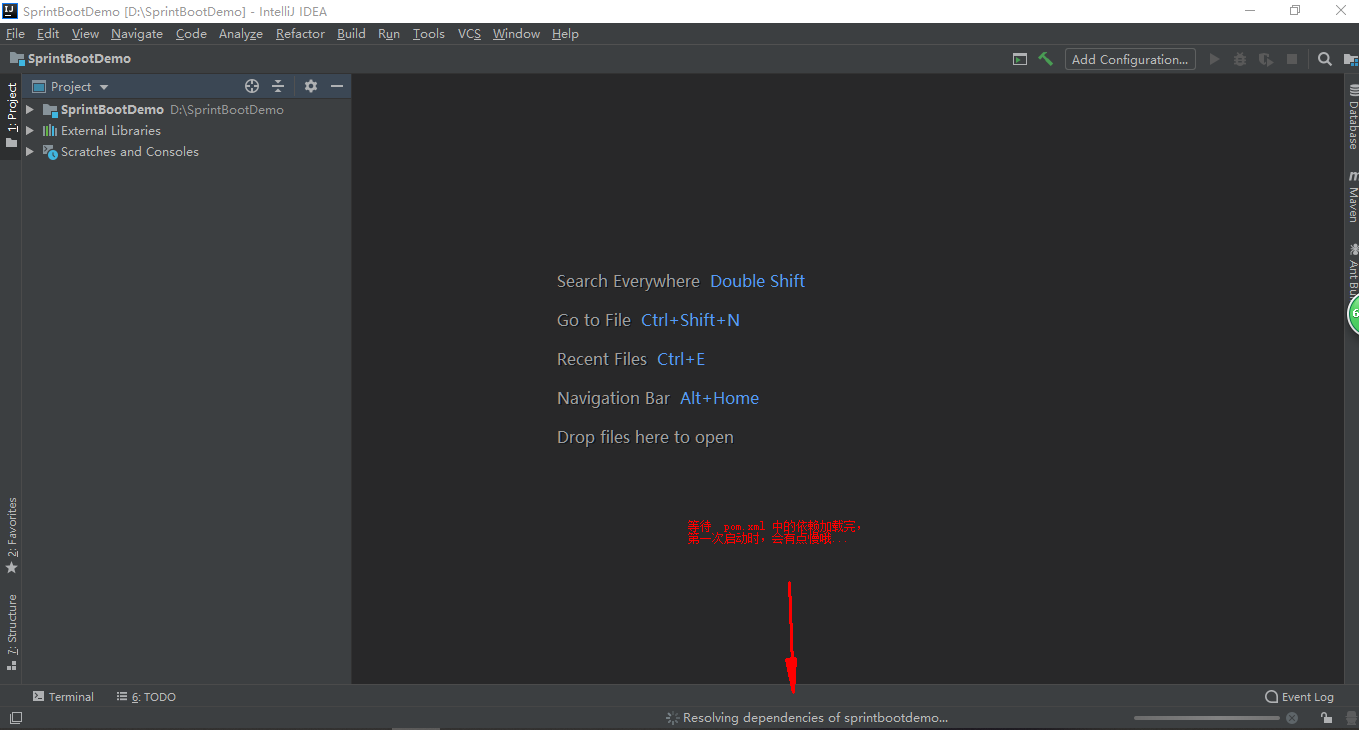
Task: Open the File menu
Action: (x=15, y=34)
